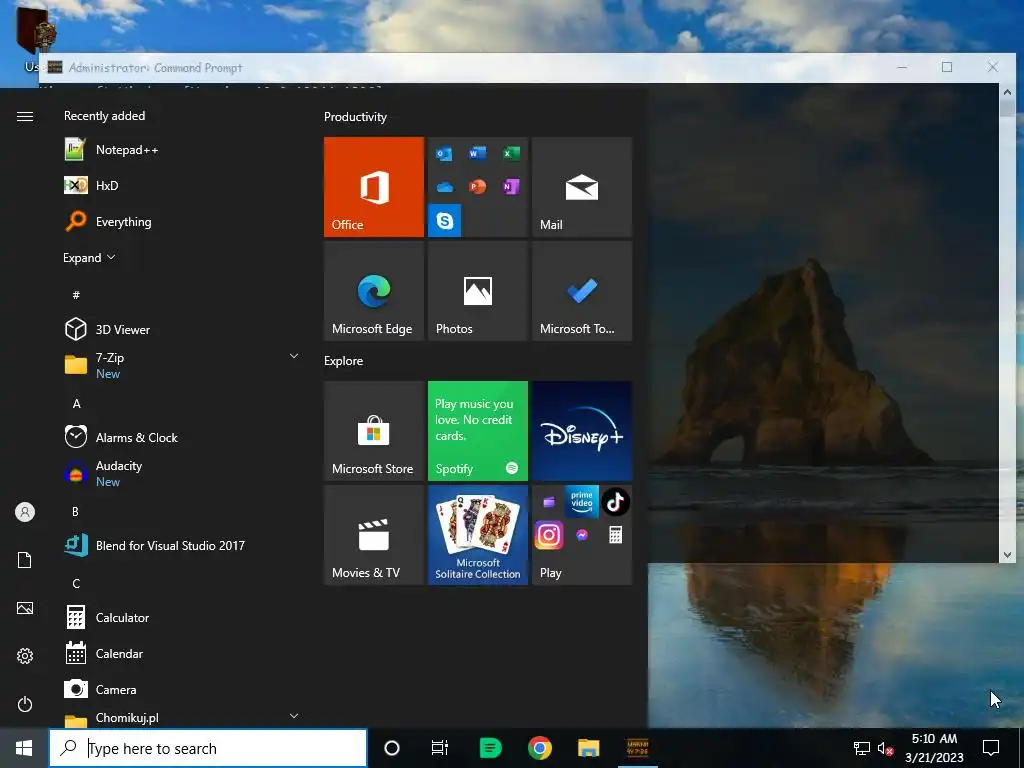Launch Microsoft Edge tile
Image resolution: width=1024 pixels, height=768 pixels.
pyautogui.click(x=374, y=291)
